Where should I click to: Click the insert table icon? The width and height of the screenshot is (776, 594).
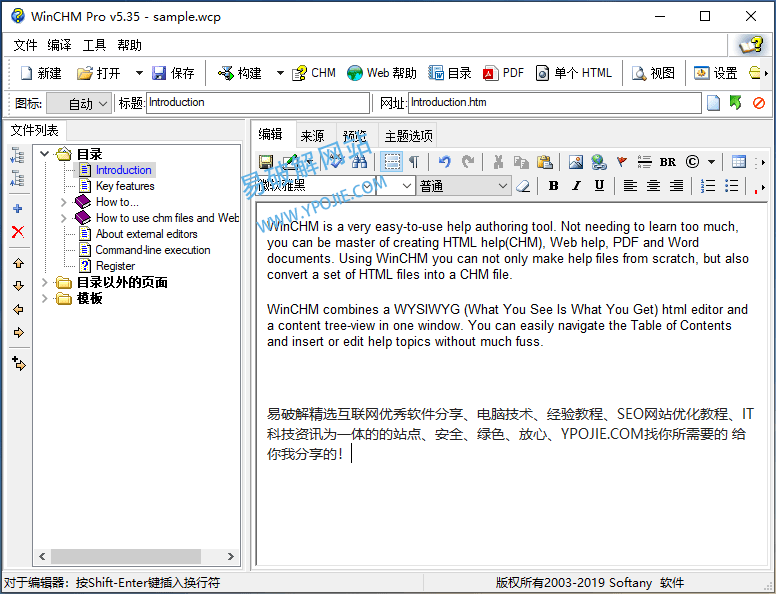739,162
